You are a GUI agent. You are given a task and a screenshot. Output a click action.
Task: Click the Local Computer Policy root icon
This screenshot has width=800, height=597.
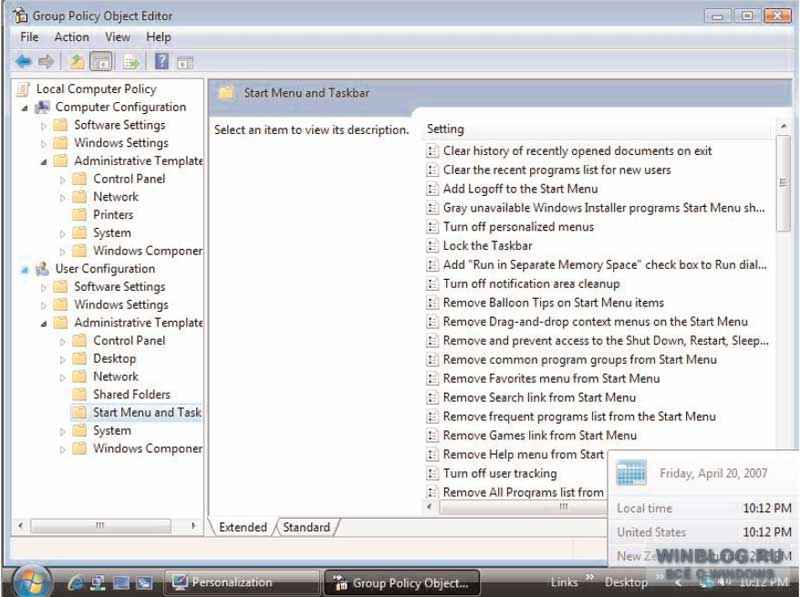(23, 89)
